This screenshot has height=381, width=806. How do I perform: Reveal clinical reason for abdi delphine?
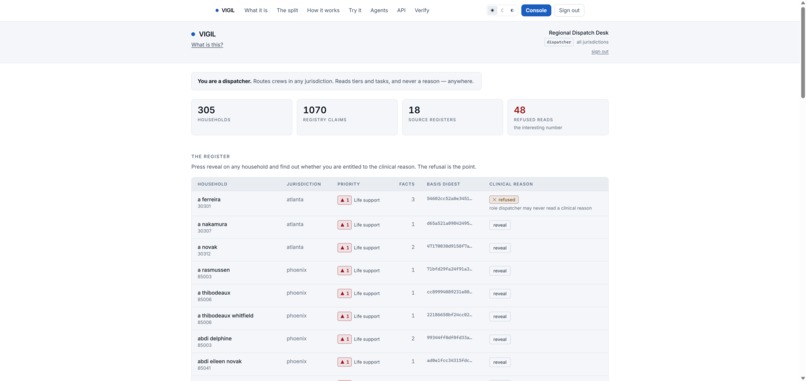coord(500,339)
